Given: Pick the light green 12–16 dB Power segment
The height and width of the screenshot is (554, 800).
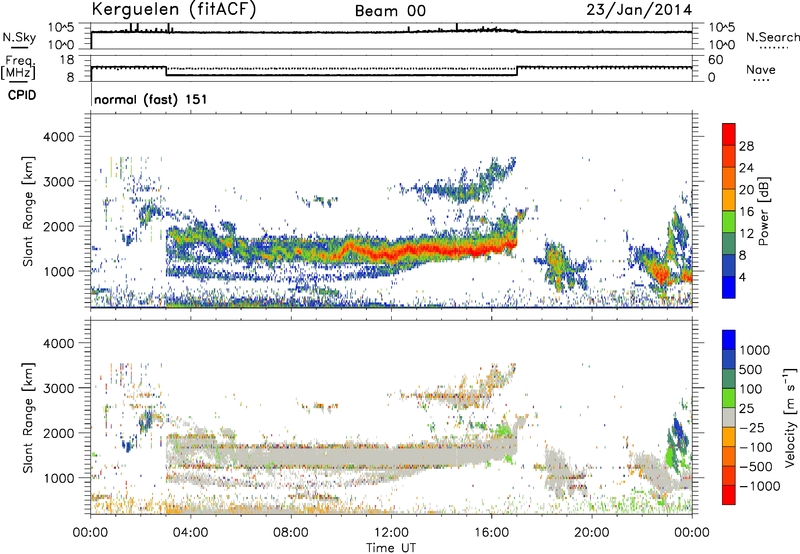Looking at the screenshot, I should 729,222.
